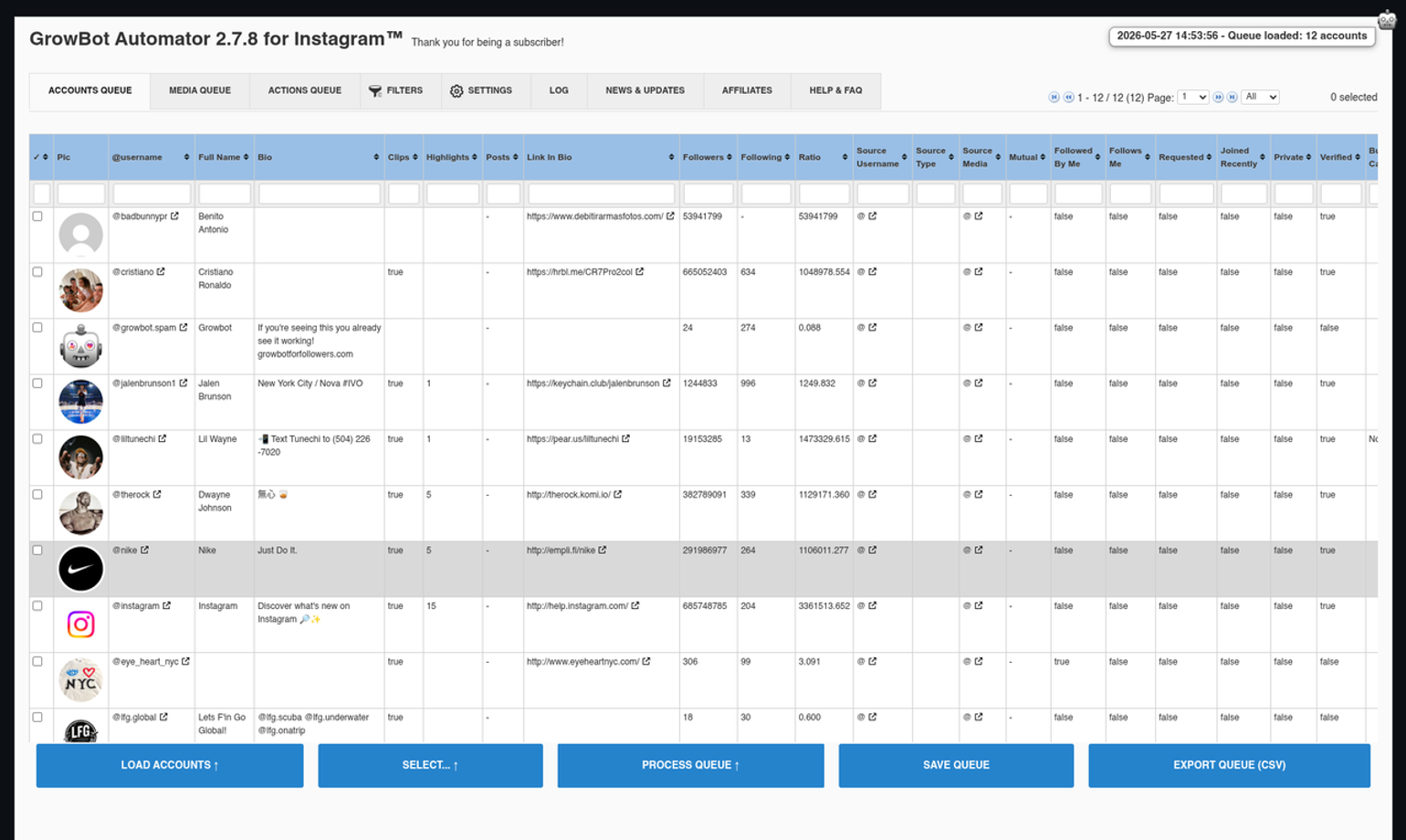Sort table by Full Name column header
The image size is (1406, 840).
coord(224,157)
